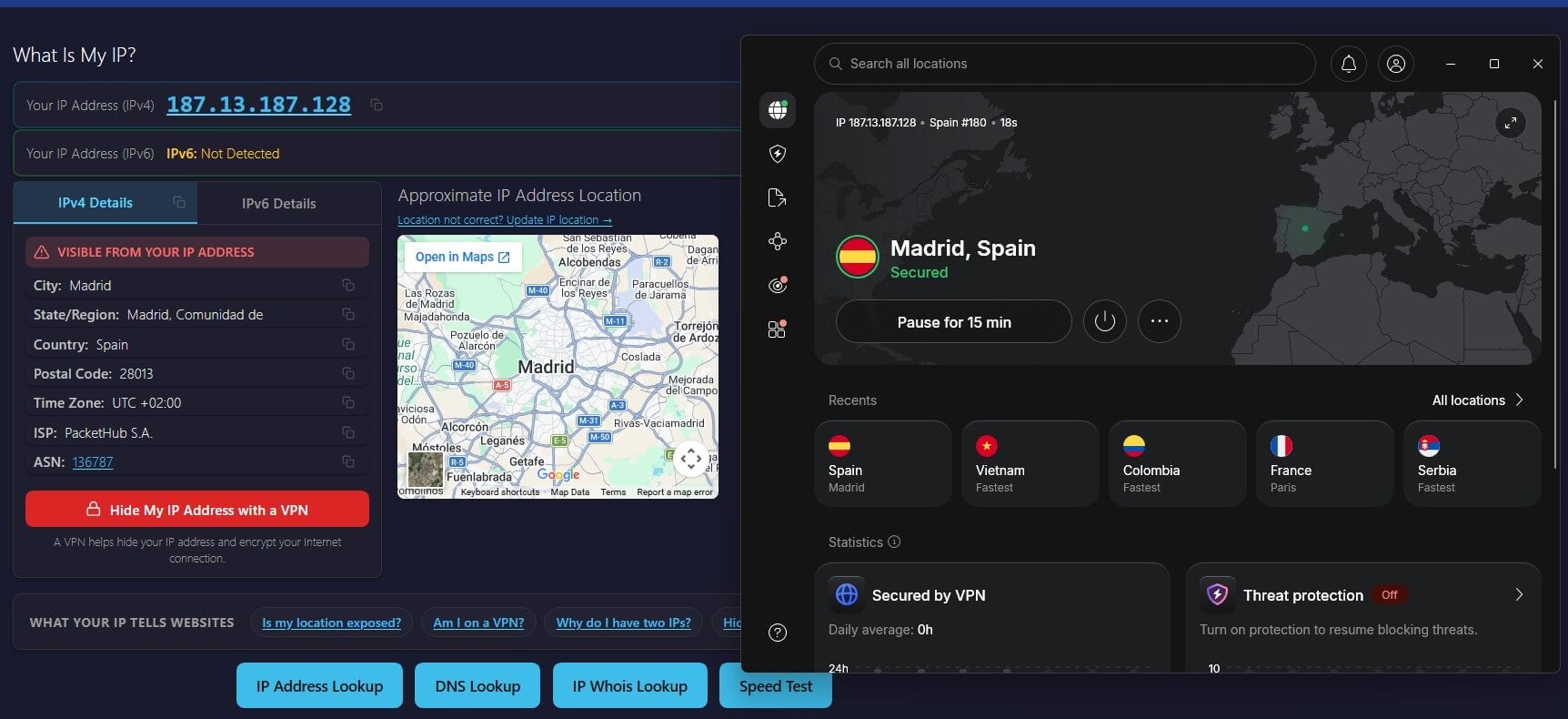Screen dimensions: 1568x719
Task: Switch to the IPv4 Details tab
Action: click(106, 203)
